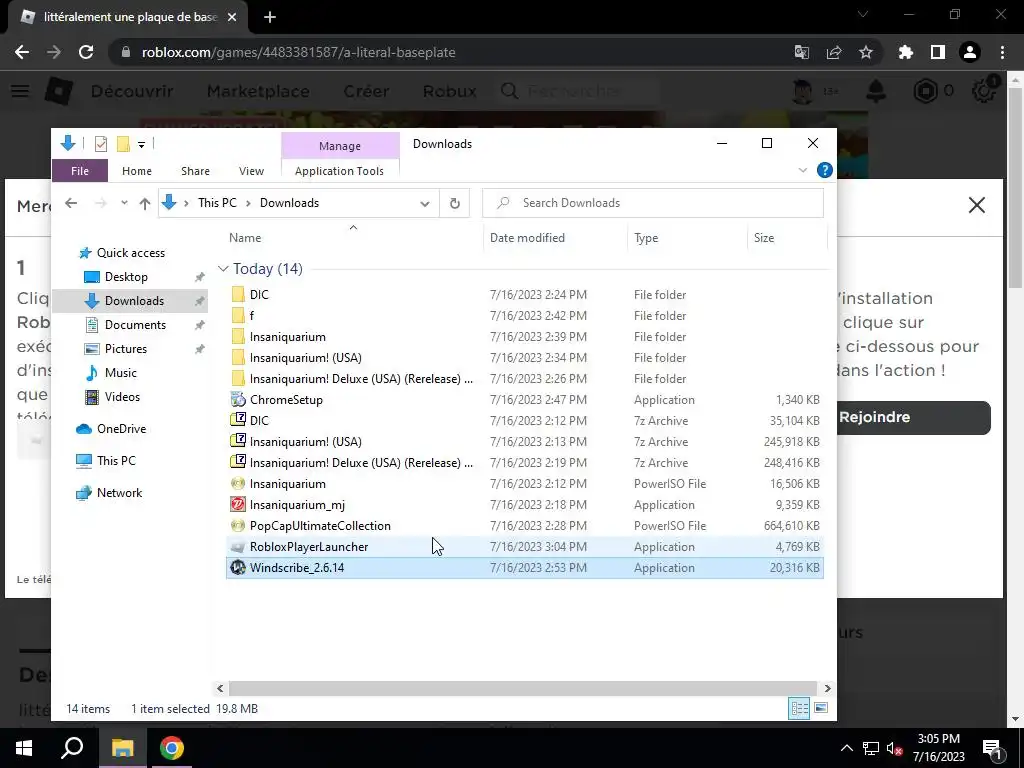Click the New Folder icon in Explorer title bar
This screenshot has height=768, width=1024.
123,144
